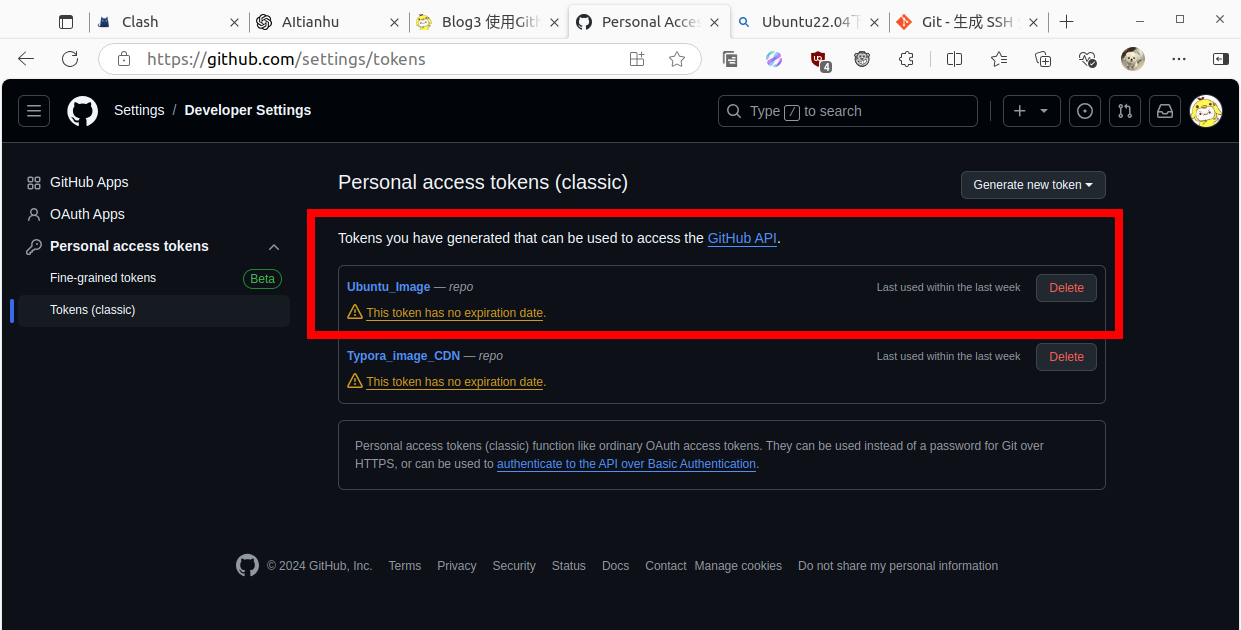Select Personal access tokens in the sidebar

pos(154,246)
